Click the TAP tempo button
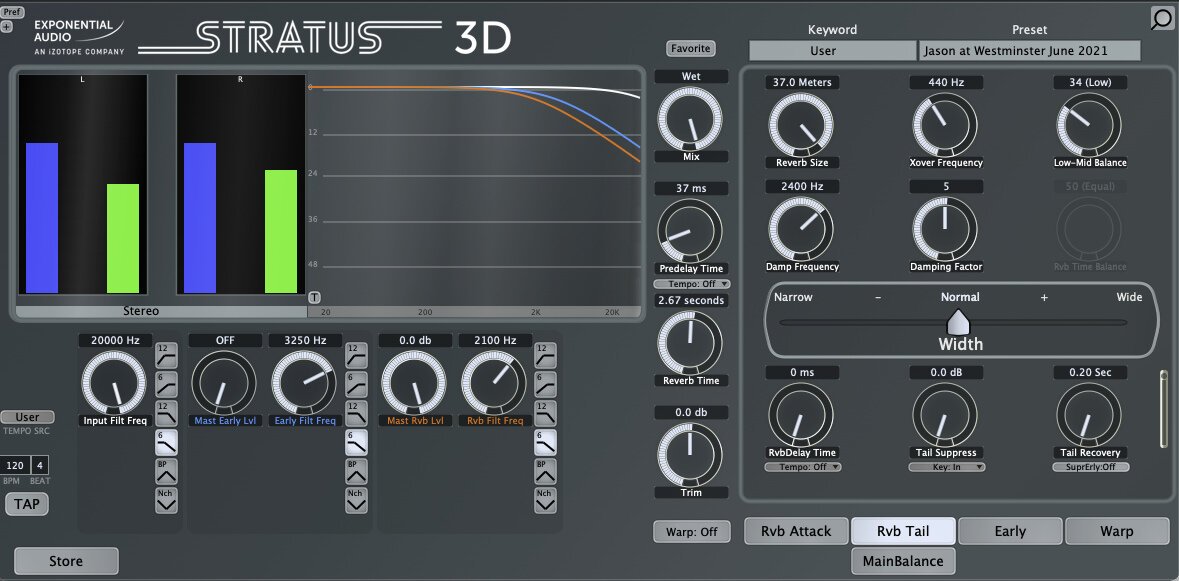1179x581 pixels. pyautogui.click(x=26, y=503)
